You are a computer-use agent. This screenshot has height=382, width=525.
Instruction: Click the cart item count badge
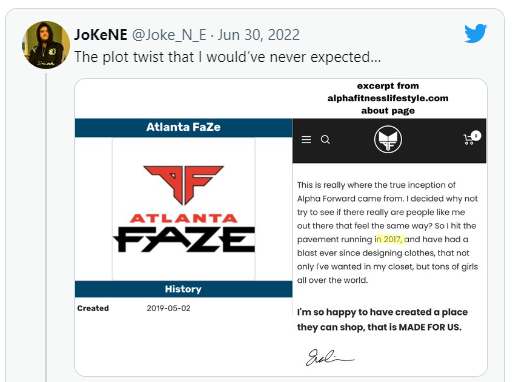pos(476,136)
